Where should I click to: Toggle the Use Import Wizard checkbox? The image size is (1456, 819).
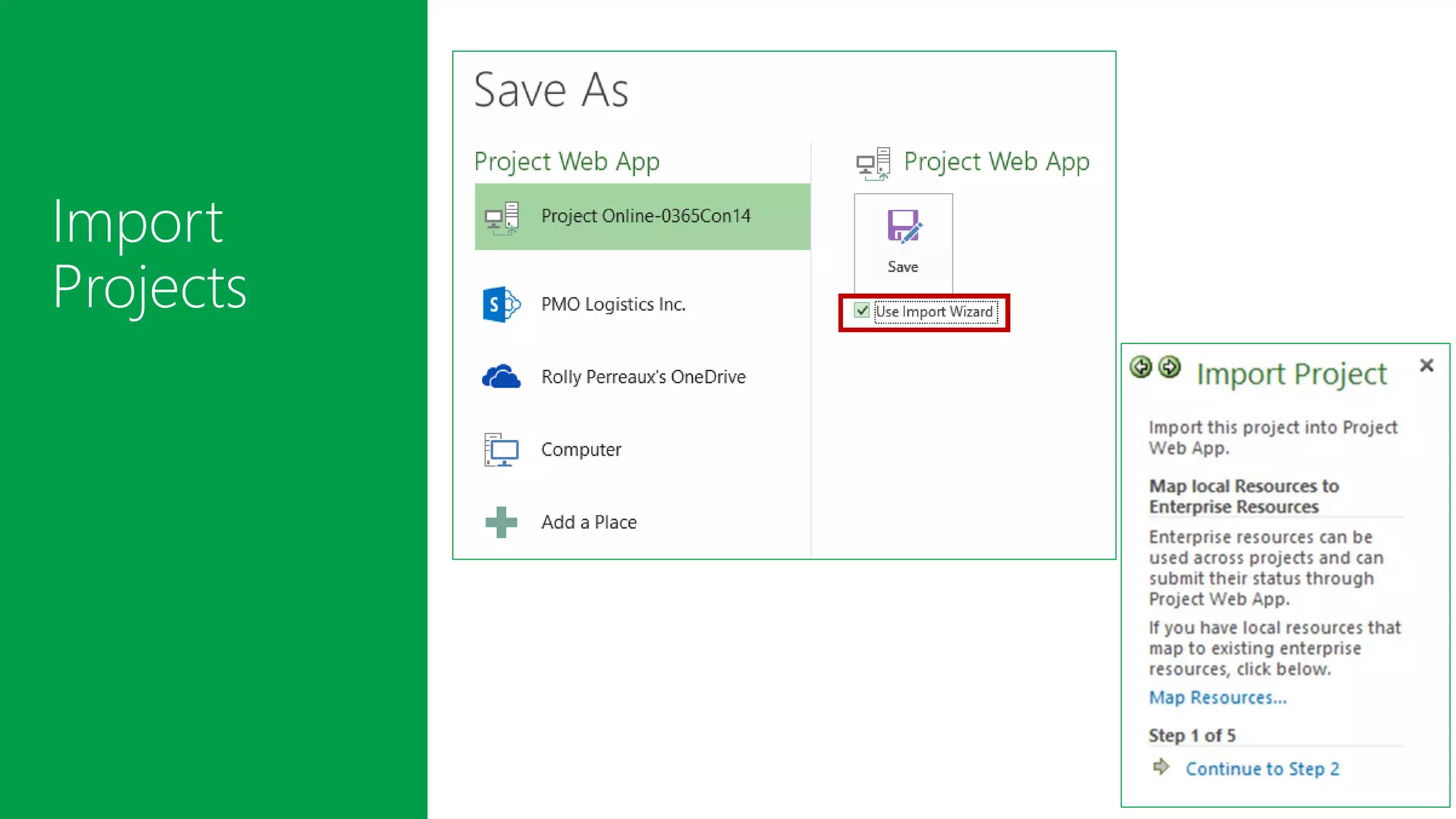point(862,311)
